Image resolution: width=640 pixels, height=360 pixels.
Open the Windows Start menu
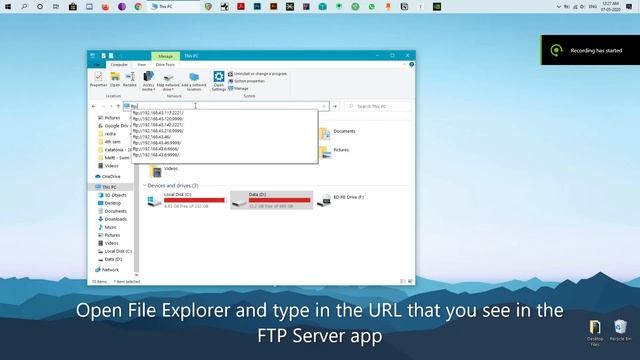(7, 7)
